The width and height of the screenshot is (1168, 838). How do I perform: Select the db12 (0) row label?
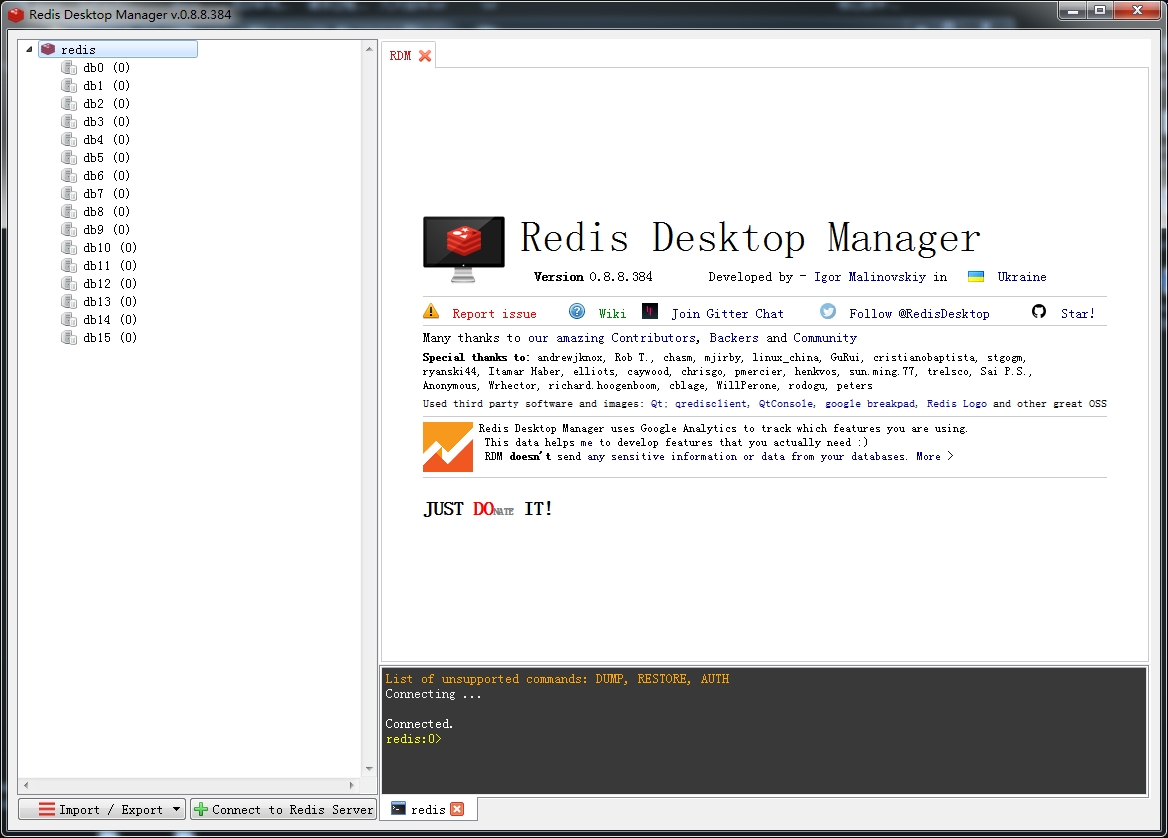coord(110,284)
